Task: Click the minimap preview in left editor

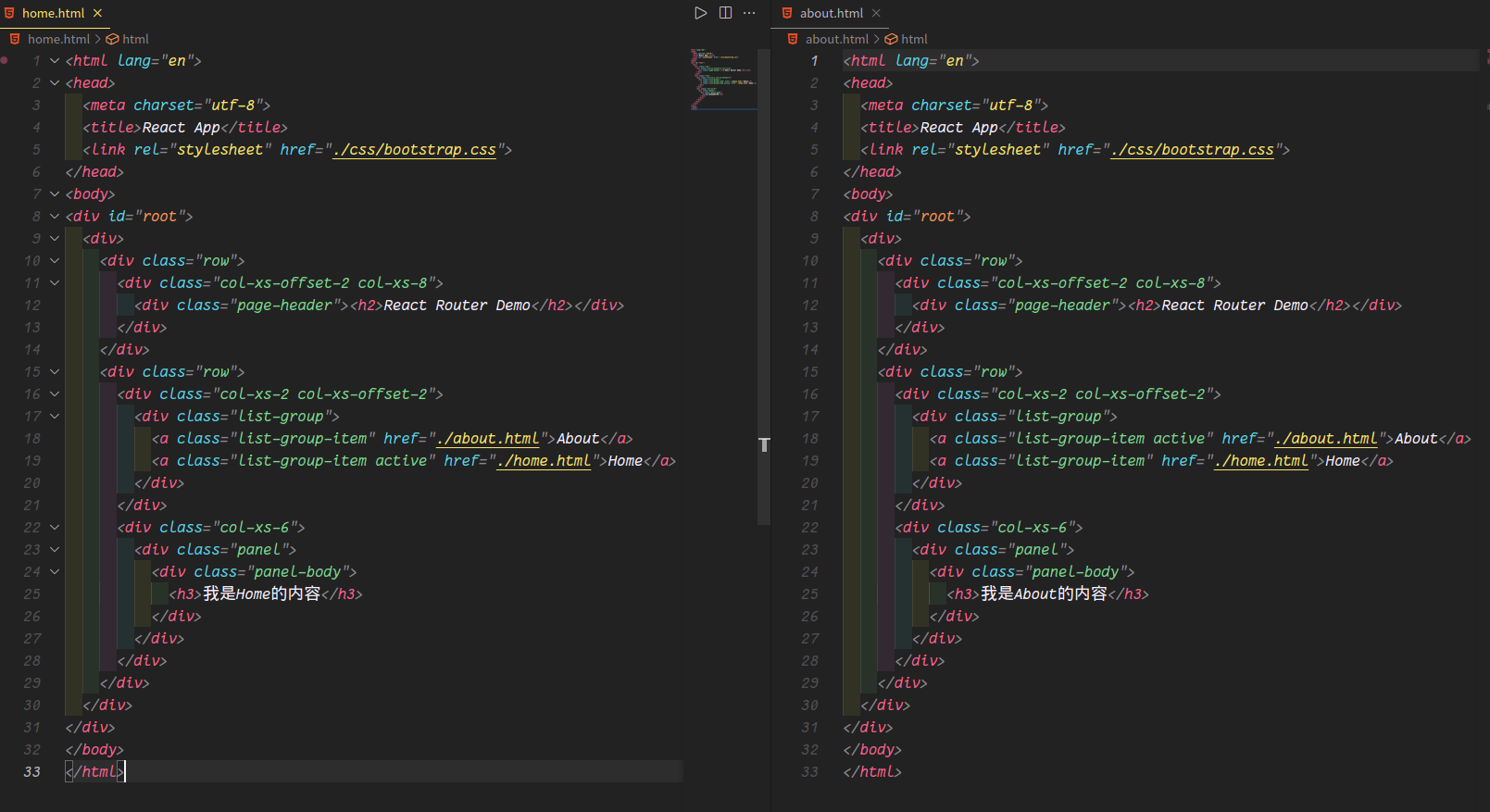Action: click(723, 79)
